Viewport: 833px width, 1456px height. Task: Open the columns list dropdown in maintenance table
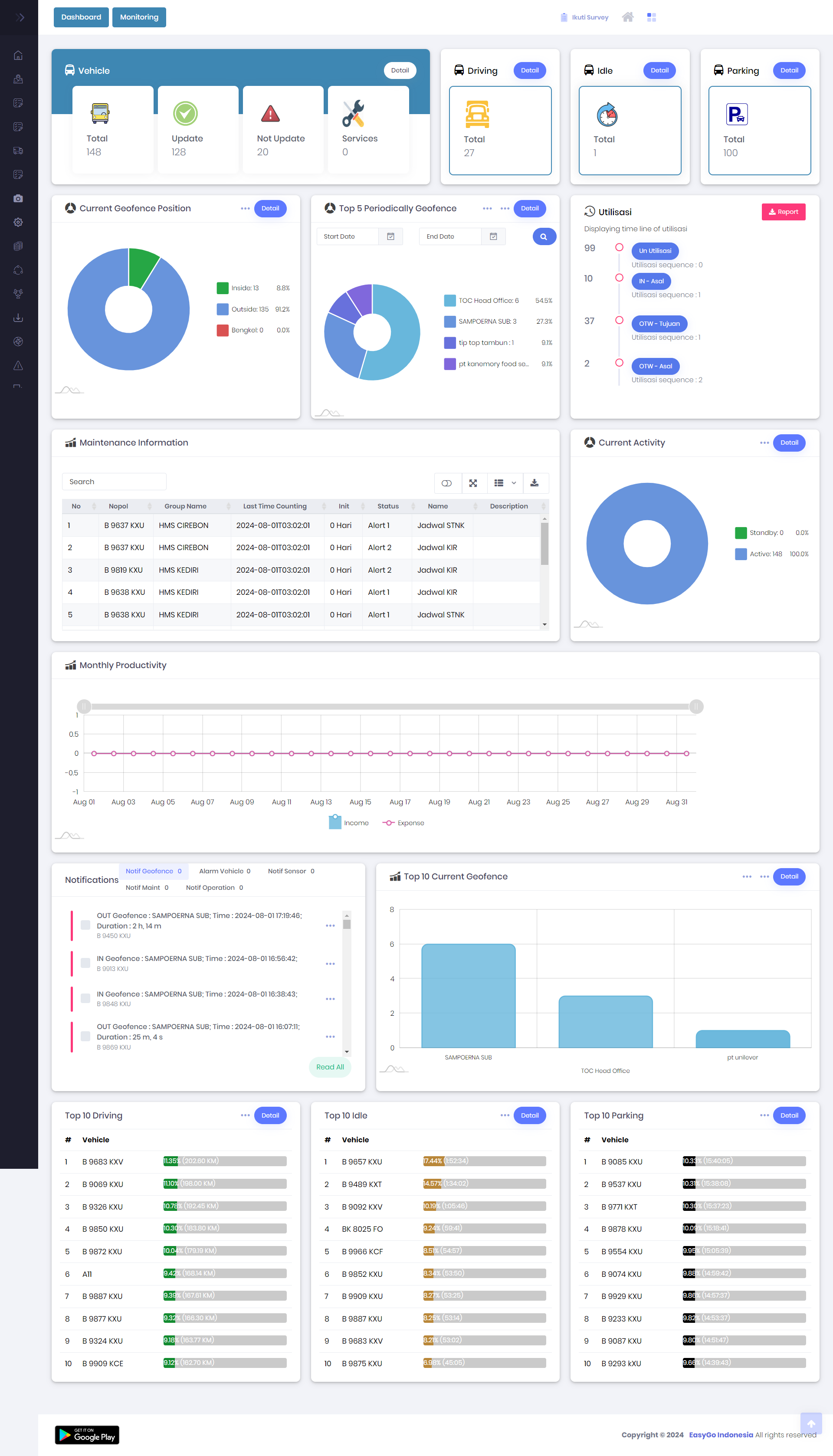point(505,483)
